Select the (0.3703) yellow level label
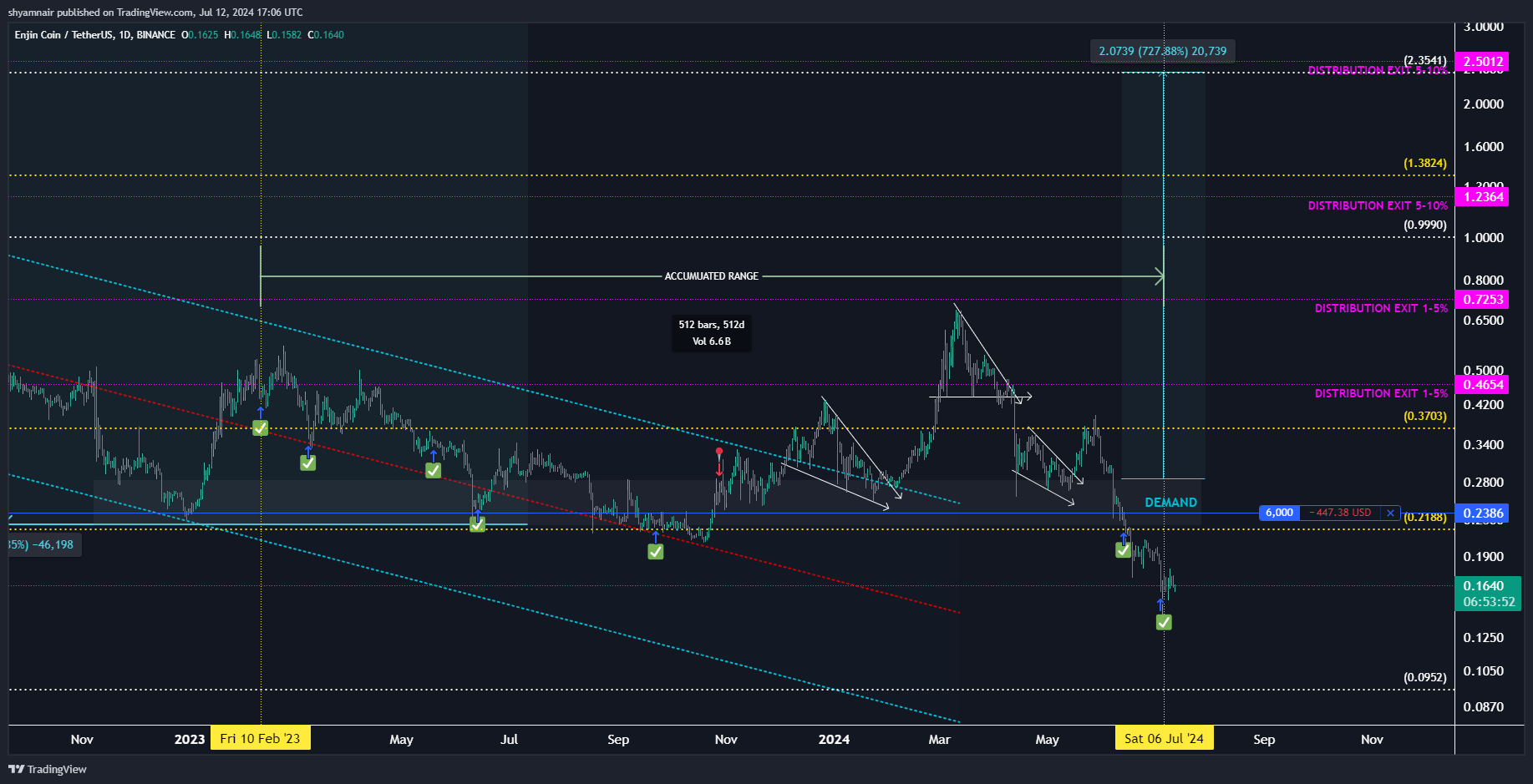This screenshot has height=784, width=1533. (x=1424, y=416)
